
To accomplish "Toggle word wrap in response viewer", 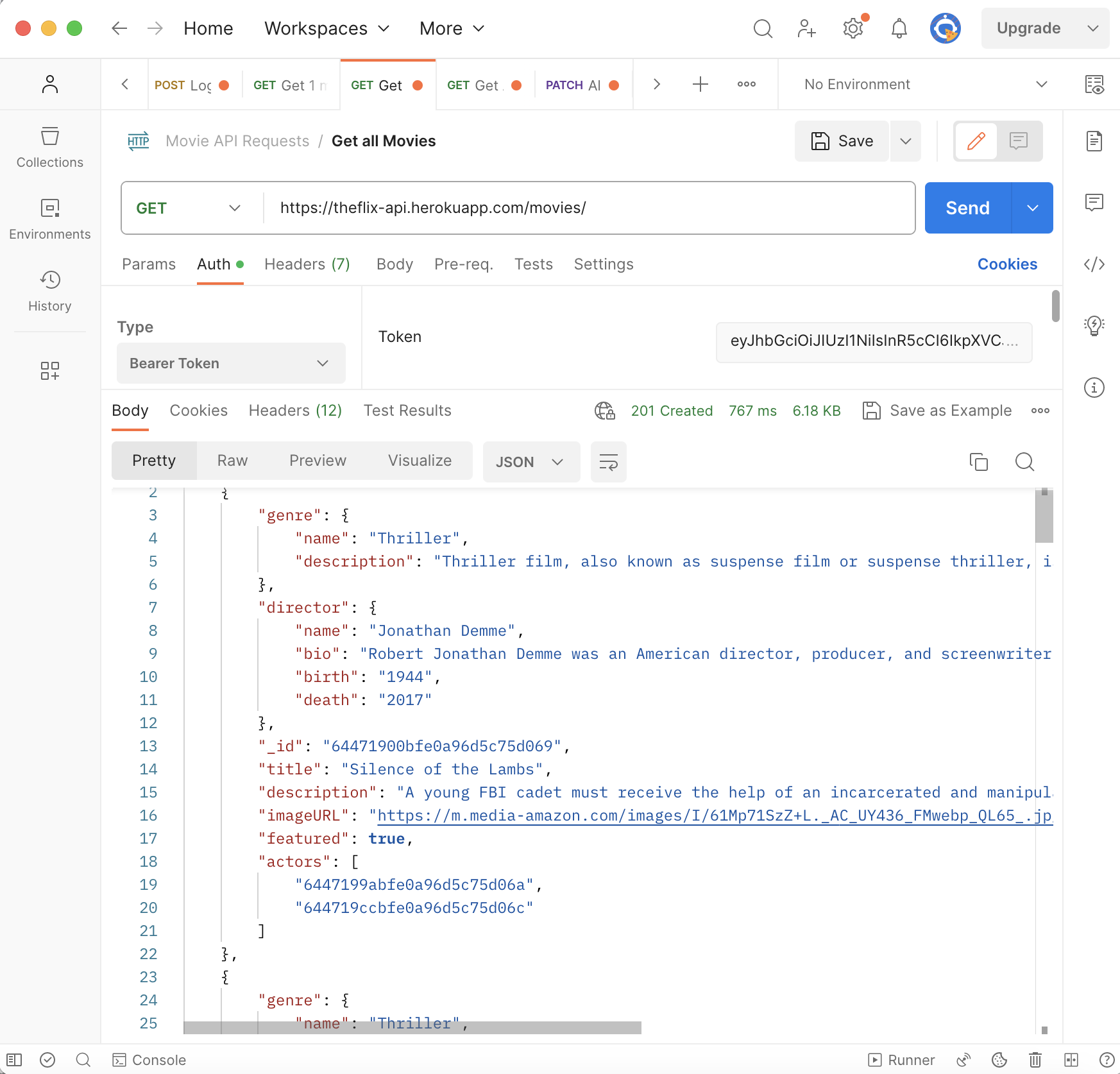I will (x=608, y=462).
